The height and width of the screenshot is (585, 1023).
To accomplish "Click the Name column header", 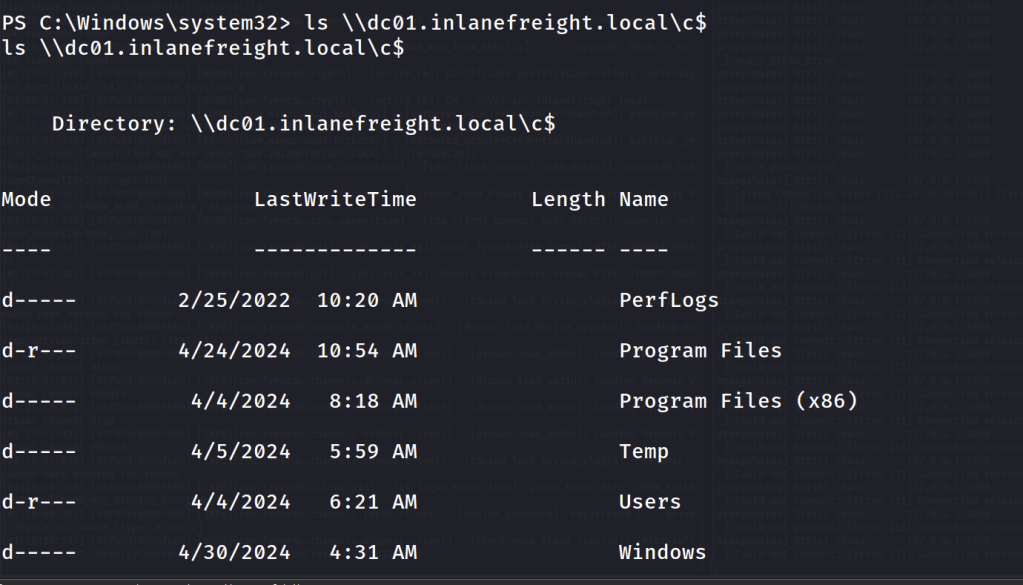I will coord(643,199).
